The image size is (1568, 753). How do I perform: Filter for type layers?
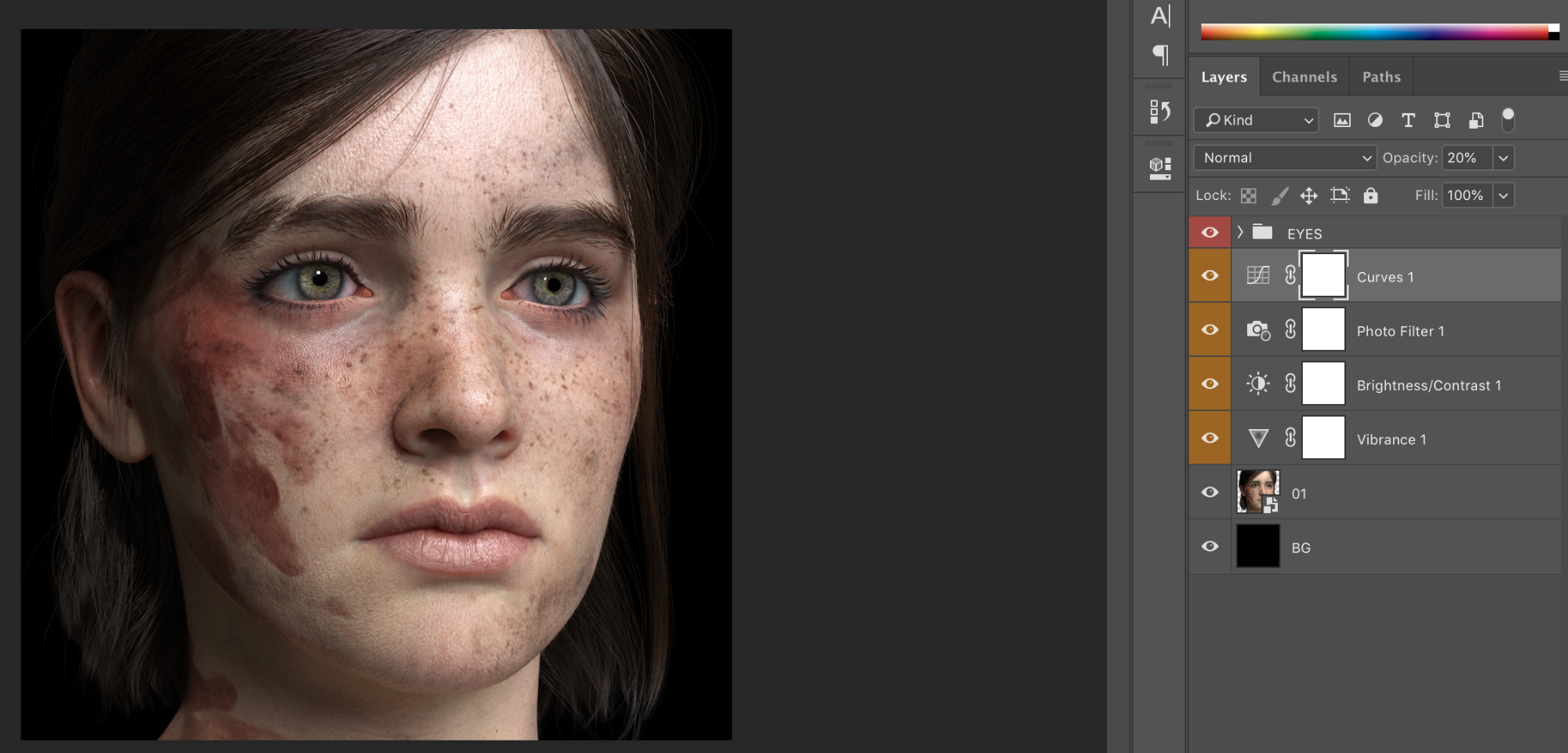coord(1408,120)
